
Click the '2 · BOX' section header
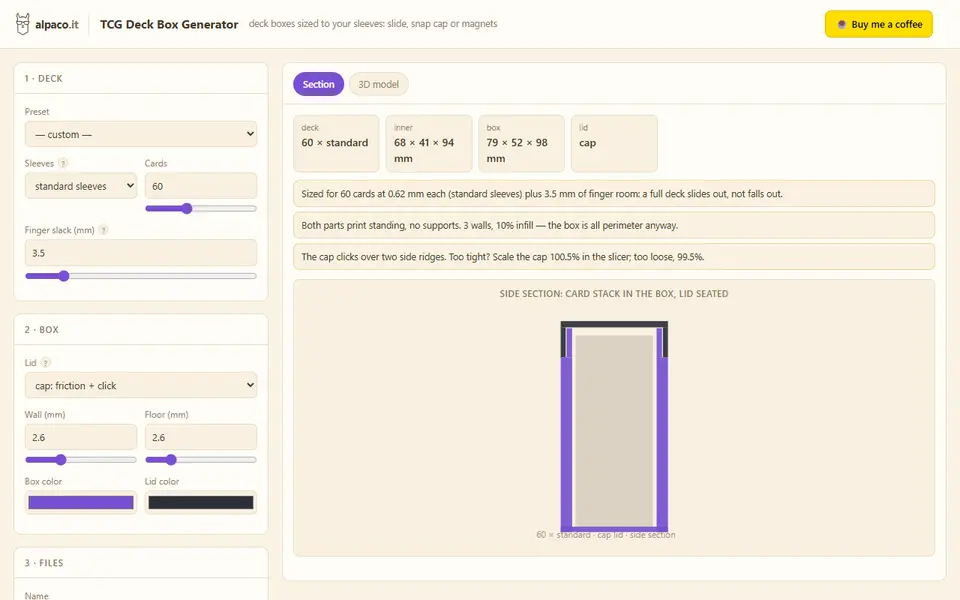42,329
